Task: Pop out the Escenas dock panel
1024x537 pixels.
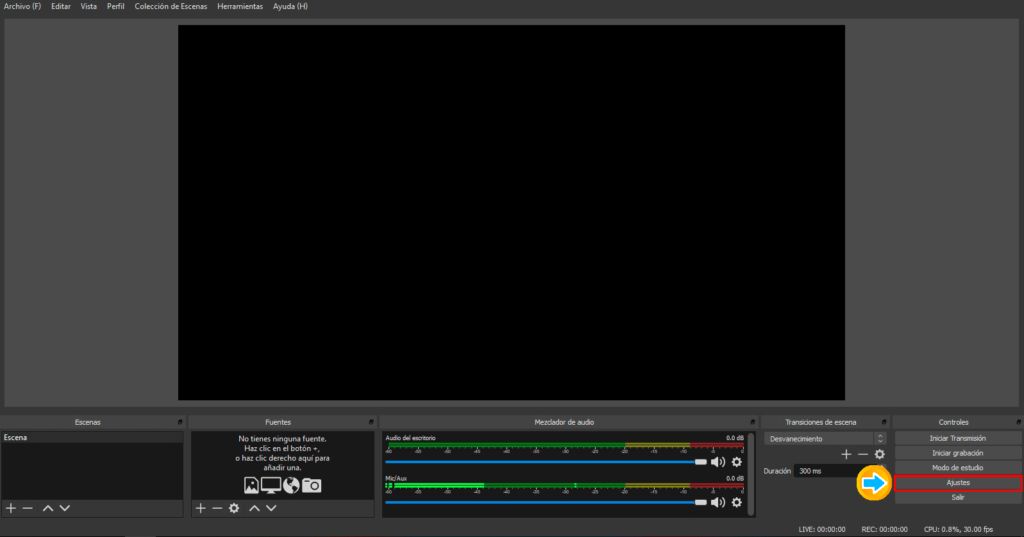Action: tap(180, 422)
